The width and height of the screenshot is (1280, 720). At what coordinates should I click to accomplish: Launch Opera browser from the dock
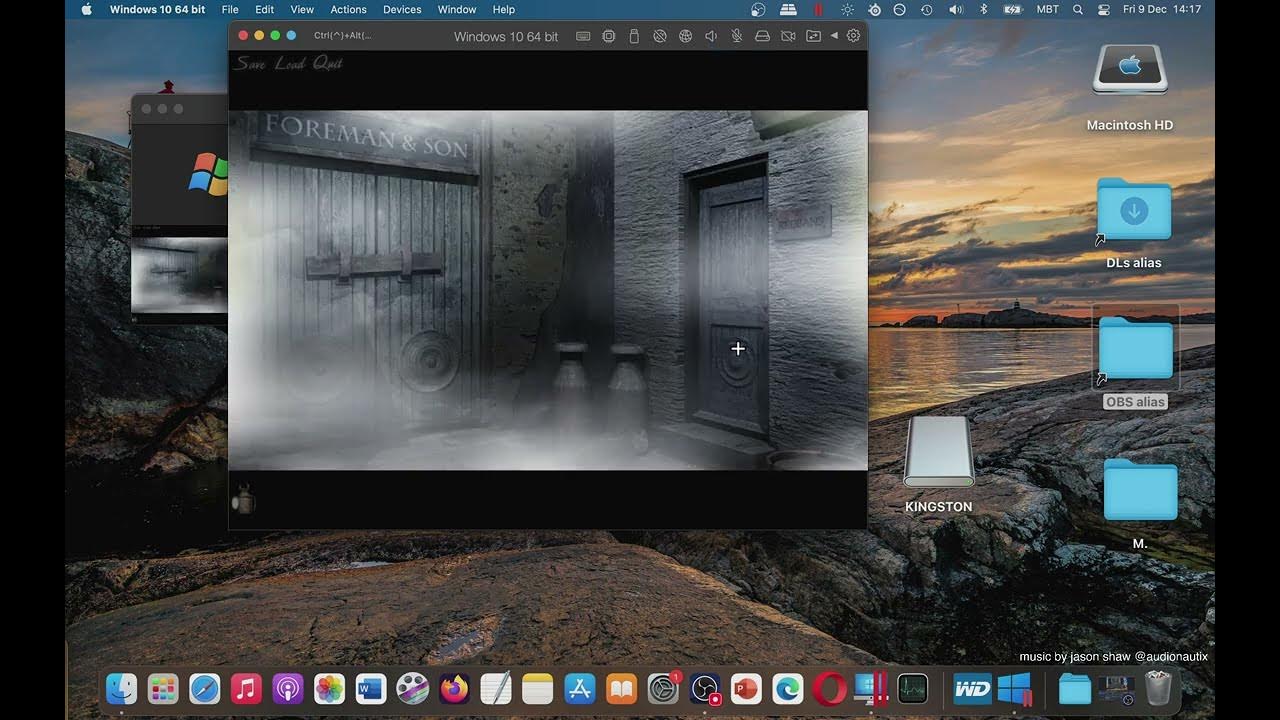coord(830,688)
